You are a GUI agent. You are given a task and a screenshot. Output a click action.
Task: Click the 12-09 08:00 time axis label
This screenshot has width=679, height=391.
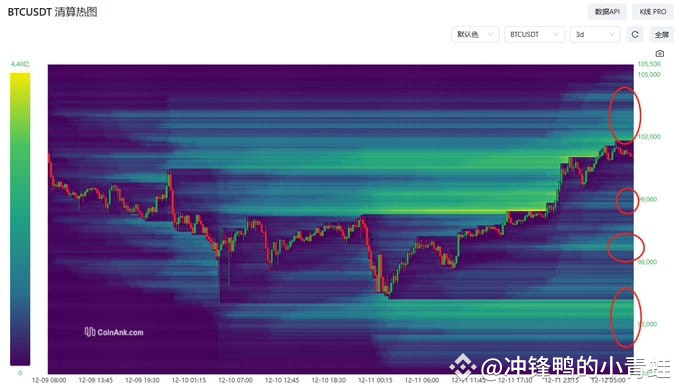point(49,380)
